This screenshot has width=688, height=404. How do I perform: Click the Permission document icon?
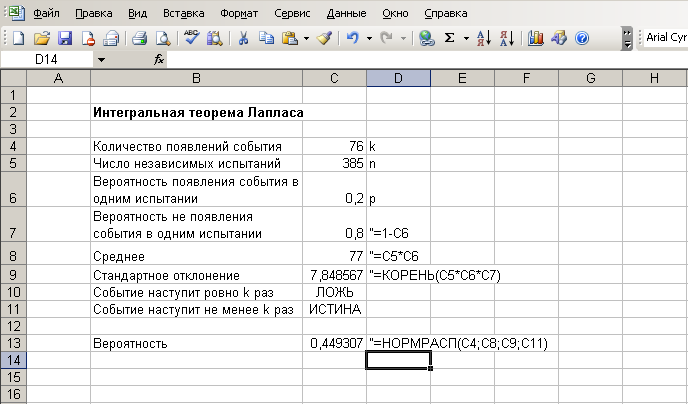point(88,38)
